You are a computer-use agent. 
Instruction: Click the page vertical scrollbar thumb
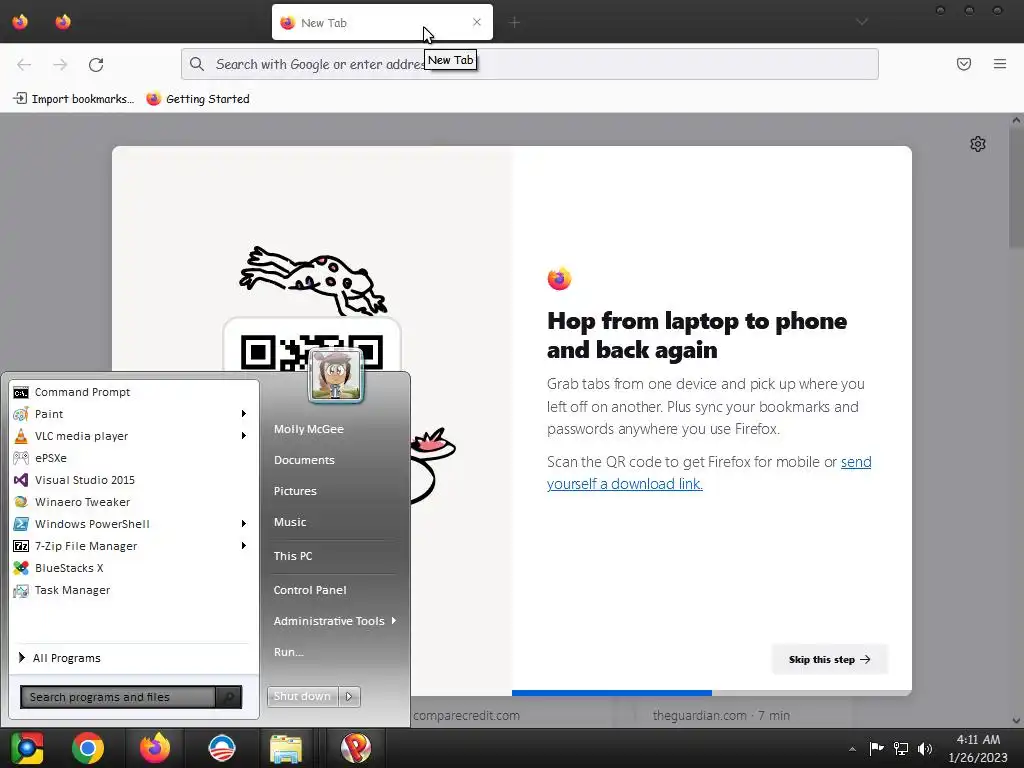click(1016, 186)
